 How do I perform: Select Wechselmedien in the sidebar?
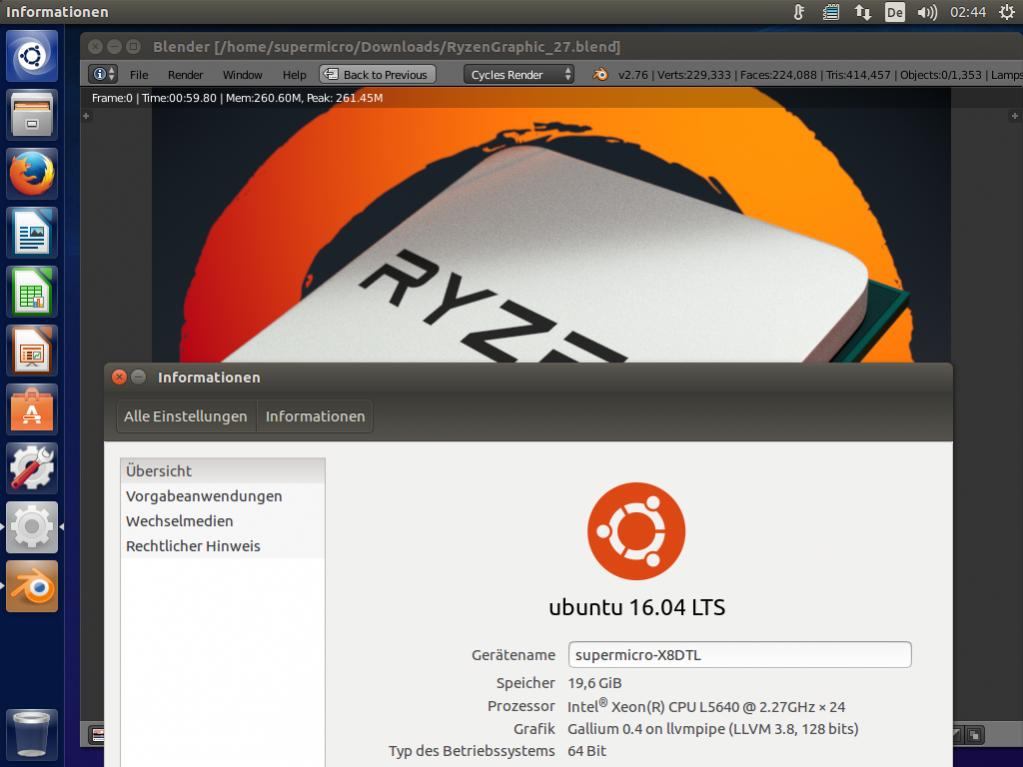tap(222, 520)
